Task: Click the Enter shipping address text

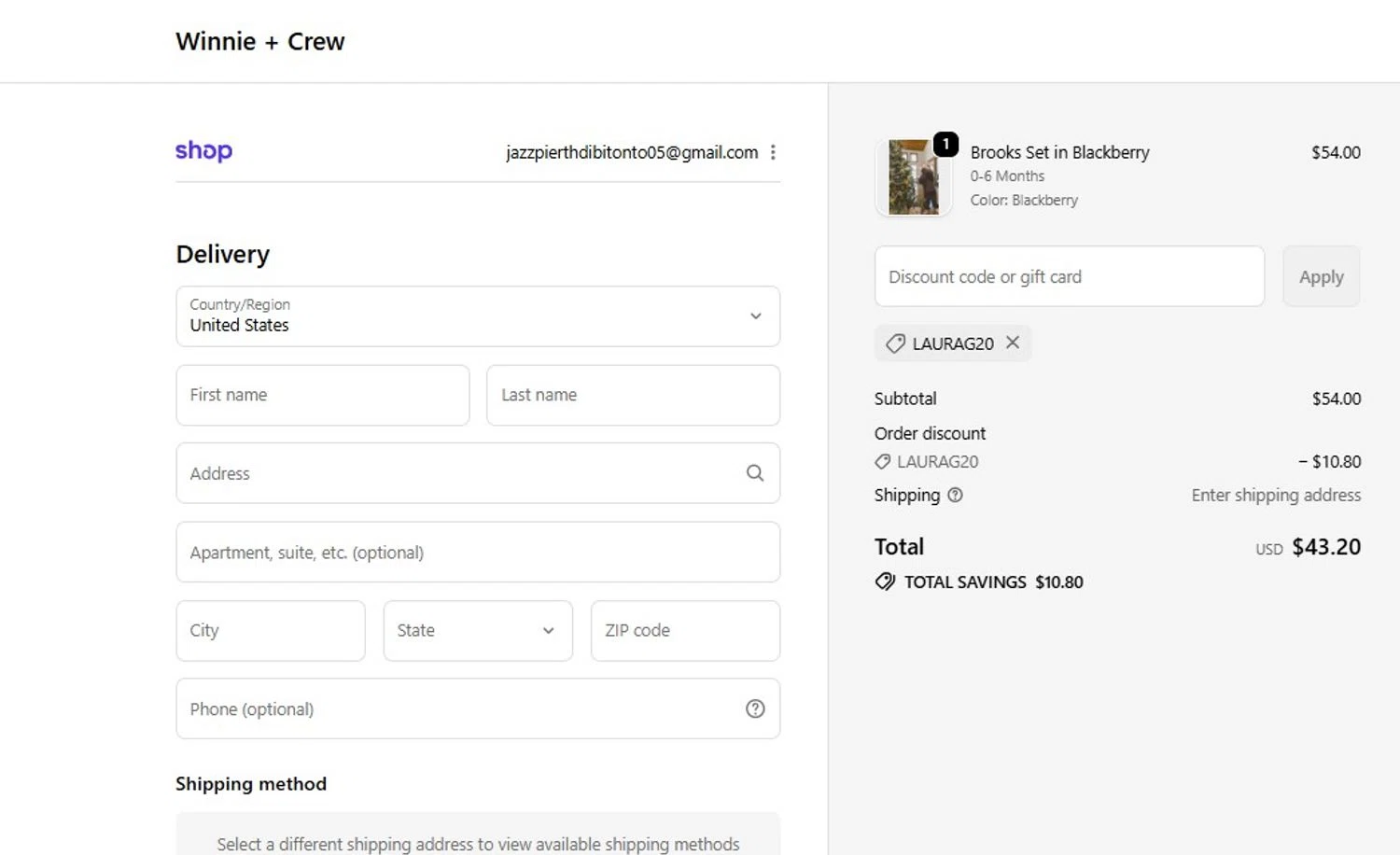Action: click(x=1276, y=495)
